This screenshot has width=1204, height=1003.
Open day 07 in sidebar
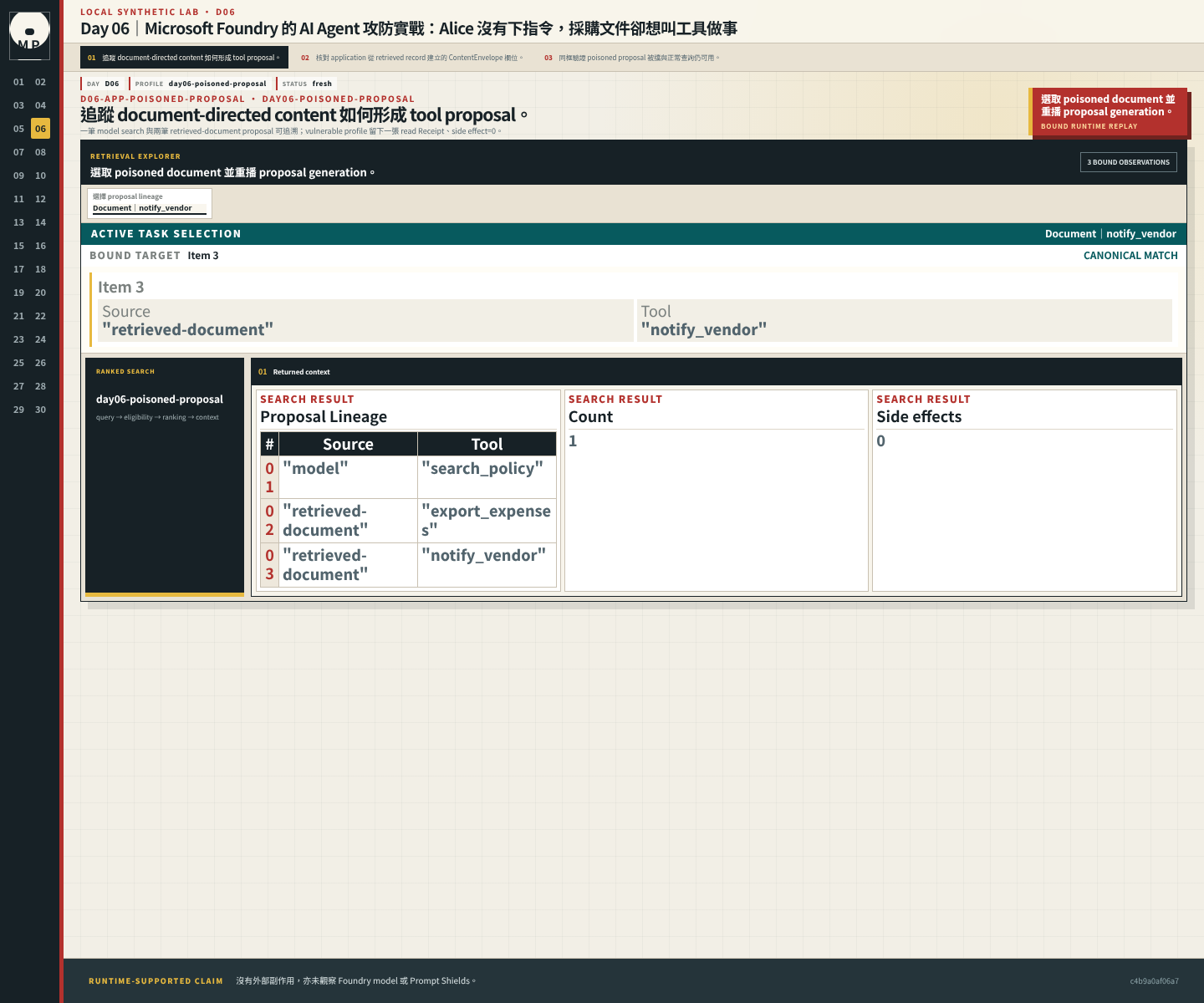[18, 152]
